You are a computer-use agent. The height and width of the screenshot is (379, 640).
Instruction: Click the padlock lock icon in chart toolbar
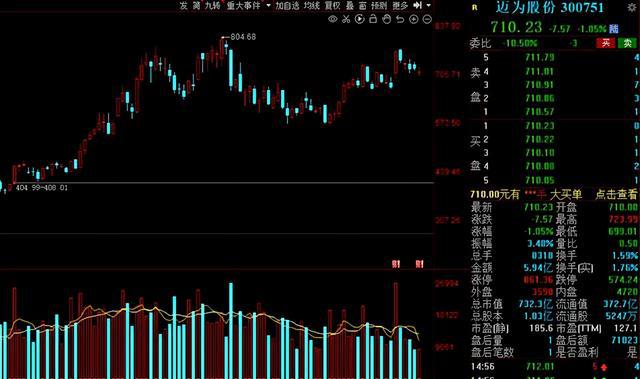point(373,19)
